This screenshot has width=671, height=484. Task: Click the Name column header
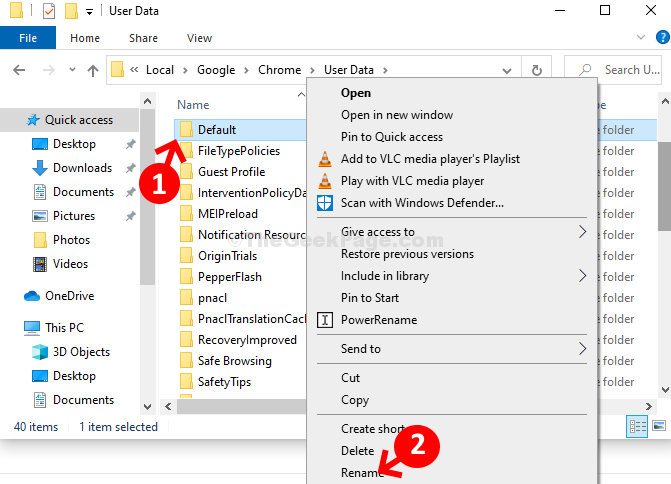pos(193,105)
